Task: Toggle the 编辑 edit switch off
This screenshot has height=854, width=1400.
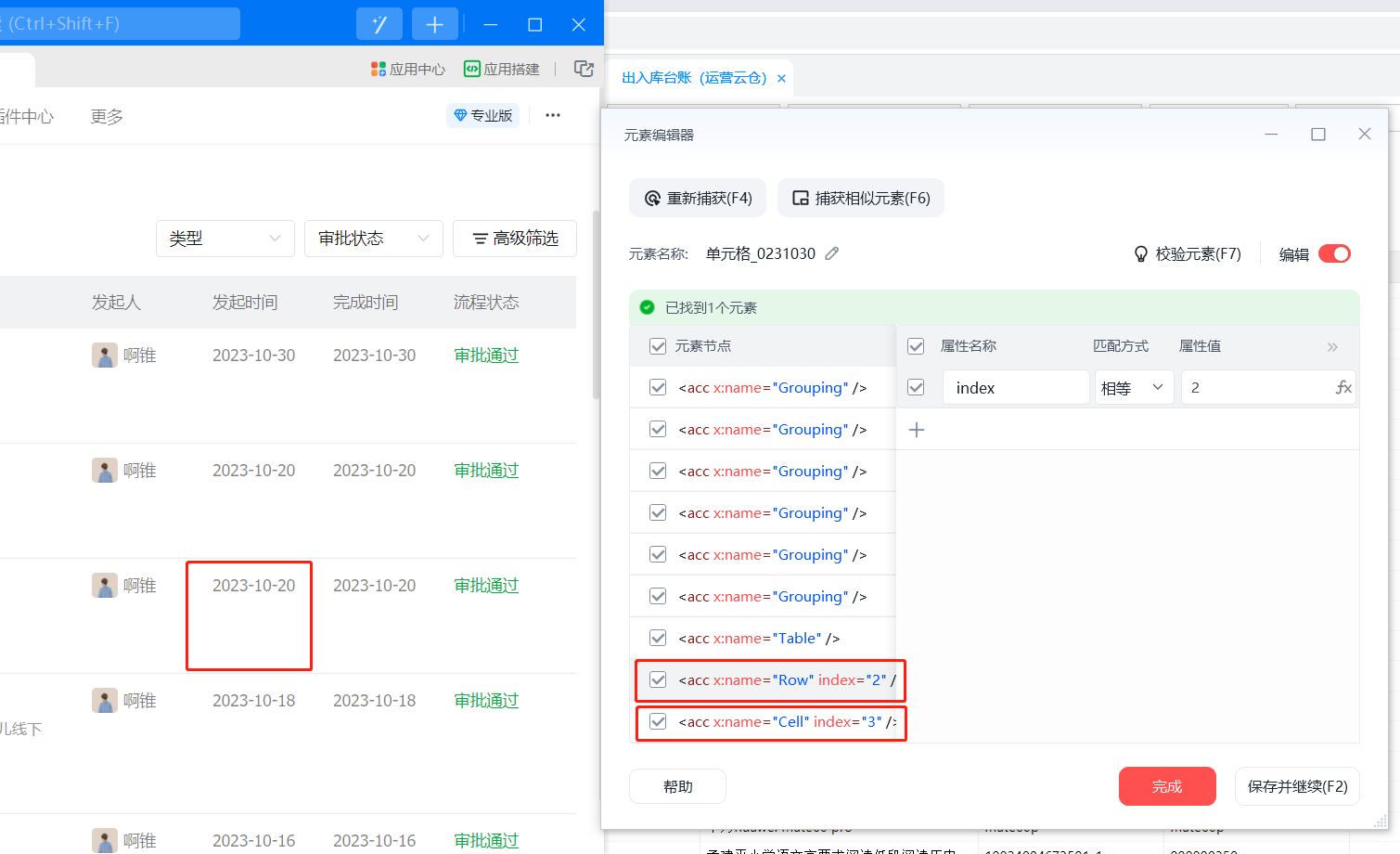Action: pyautogui.click(x=1334, y=253)
